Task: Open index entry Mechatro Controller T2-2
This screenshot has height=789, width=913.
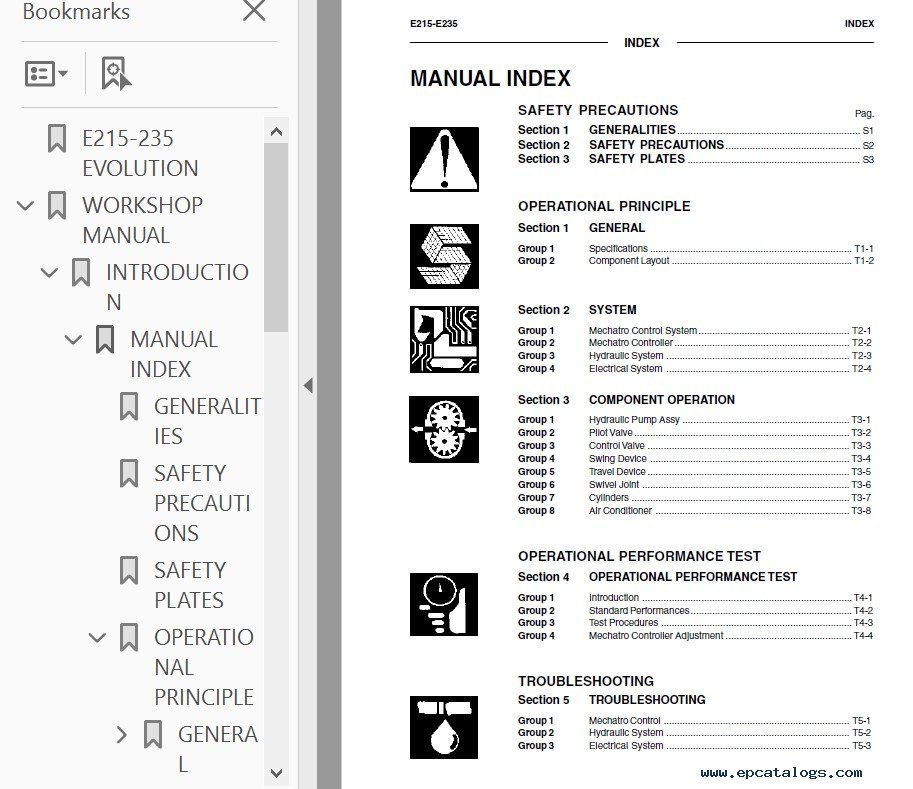Action: (x=695, y=343)
